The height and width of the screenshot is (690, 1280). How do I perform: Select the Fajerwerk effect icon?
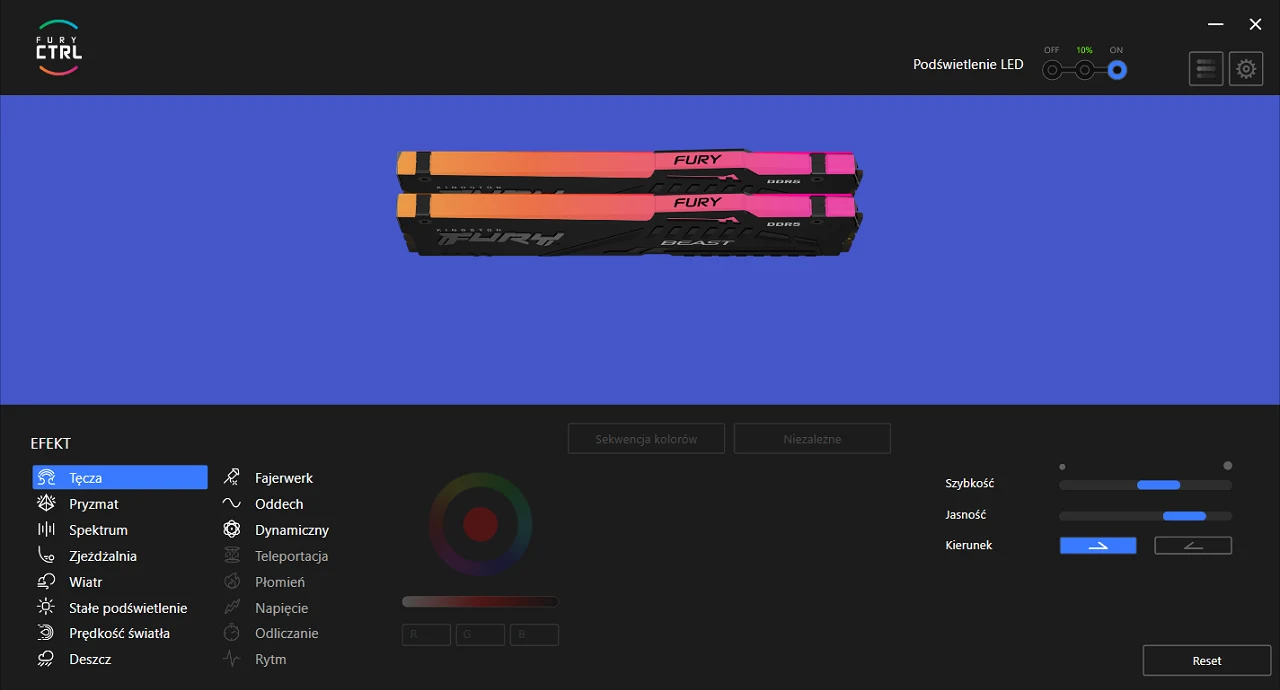[x=232, y=478]
